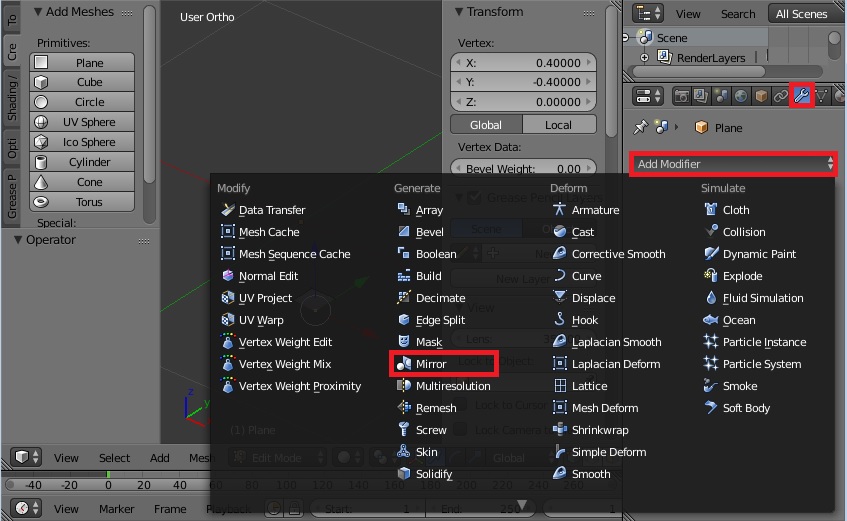Click the outliner horizontal scrollbar
This screenshot has height=521, width=847.
699,71
